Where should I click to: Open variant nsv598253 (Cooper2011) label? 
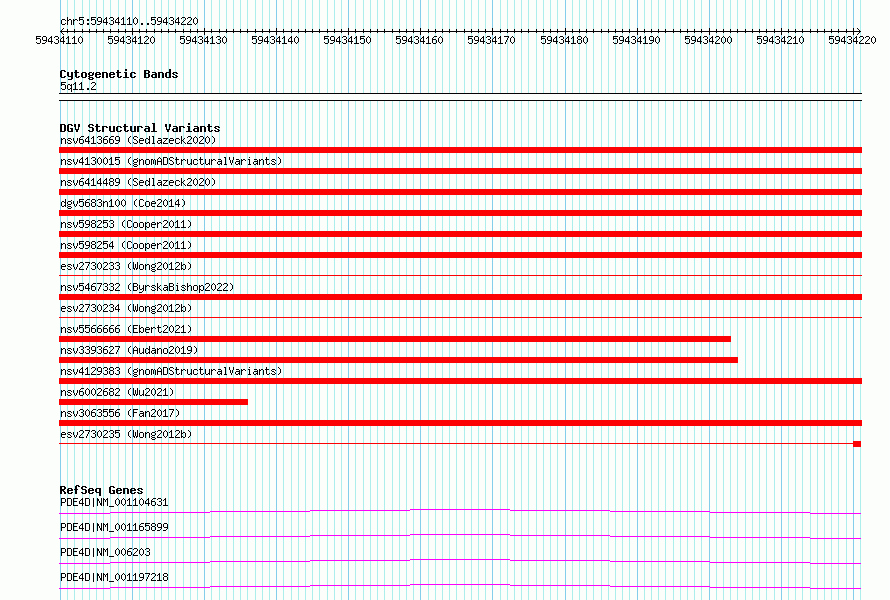tap(126, 224)
